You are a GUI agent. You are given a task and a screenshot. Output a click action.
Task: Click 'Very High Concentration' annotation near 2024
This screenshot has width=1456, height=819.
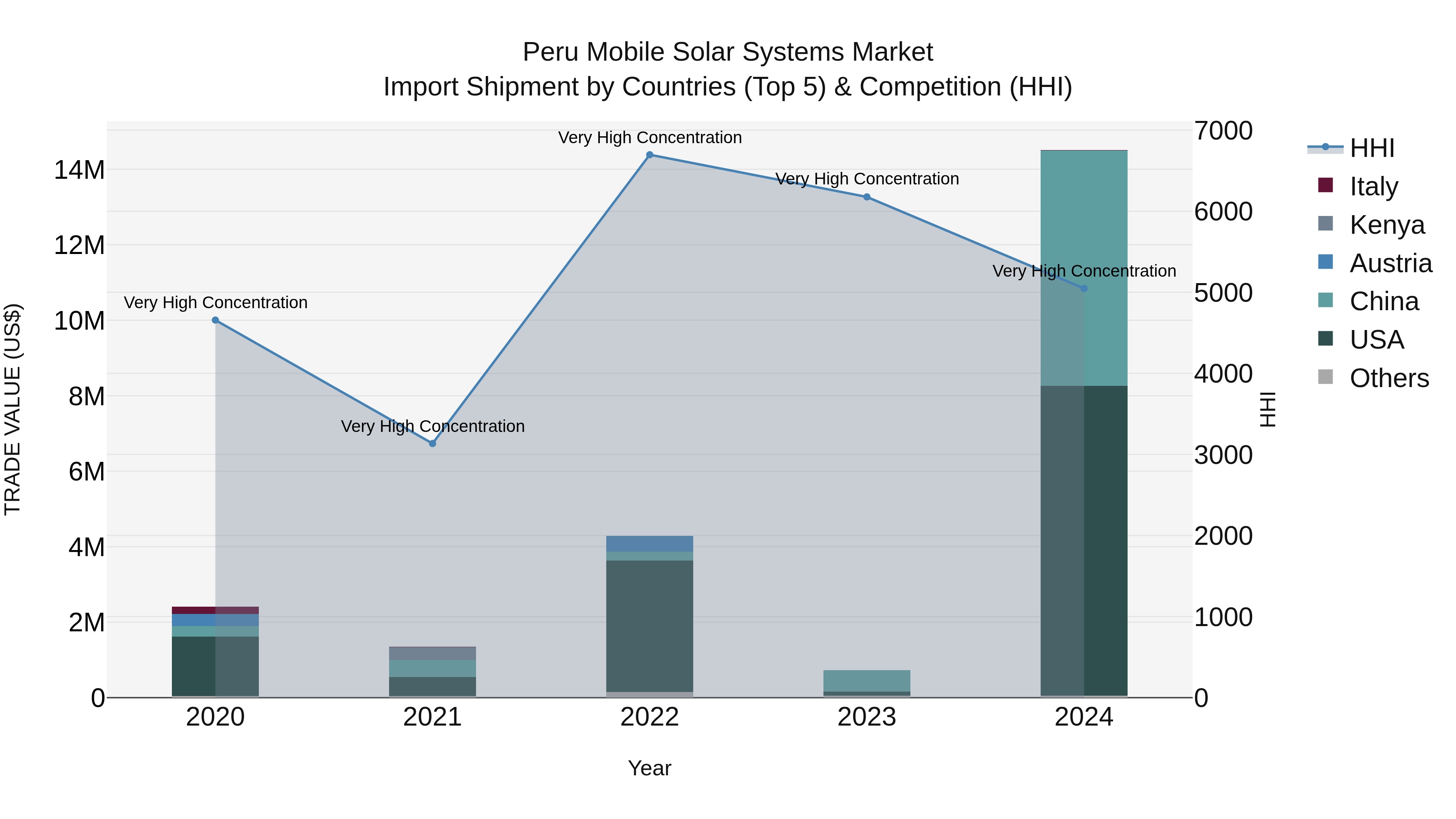coord(1084,271)
